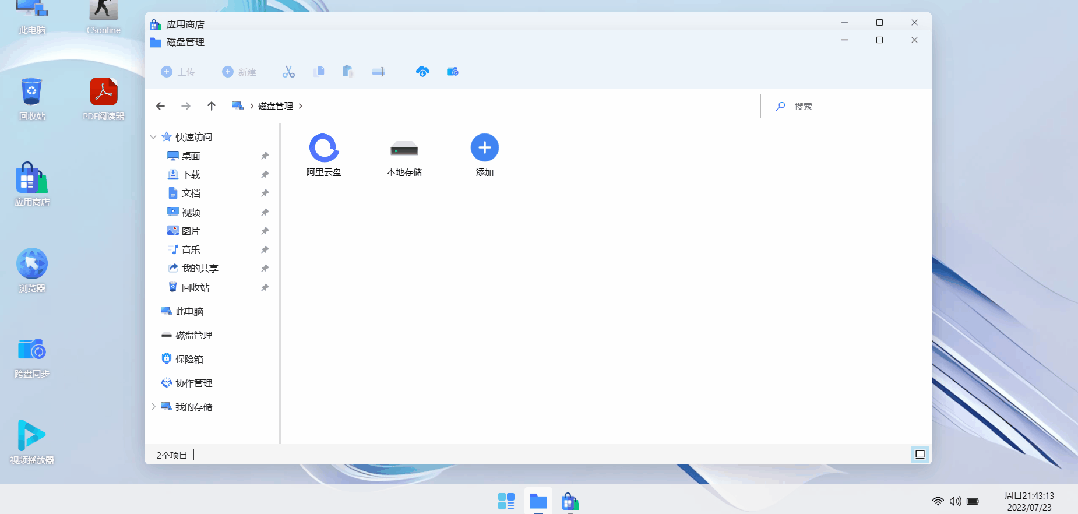Open the taskbar start menu icon
Image resolution: width=1078 pixels, height=514 pixels.
click(507, 502)
